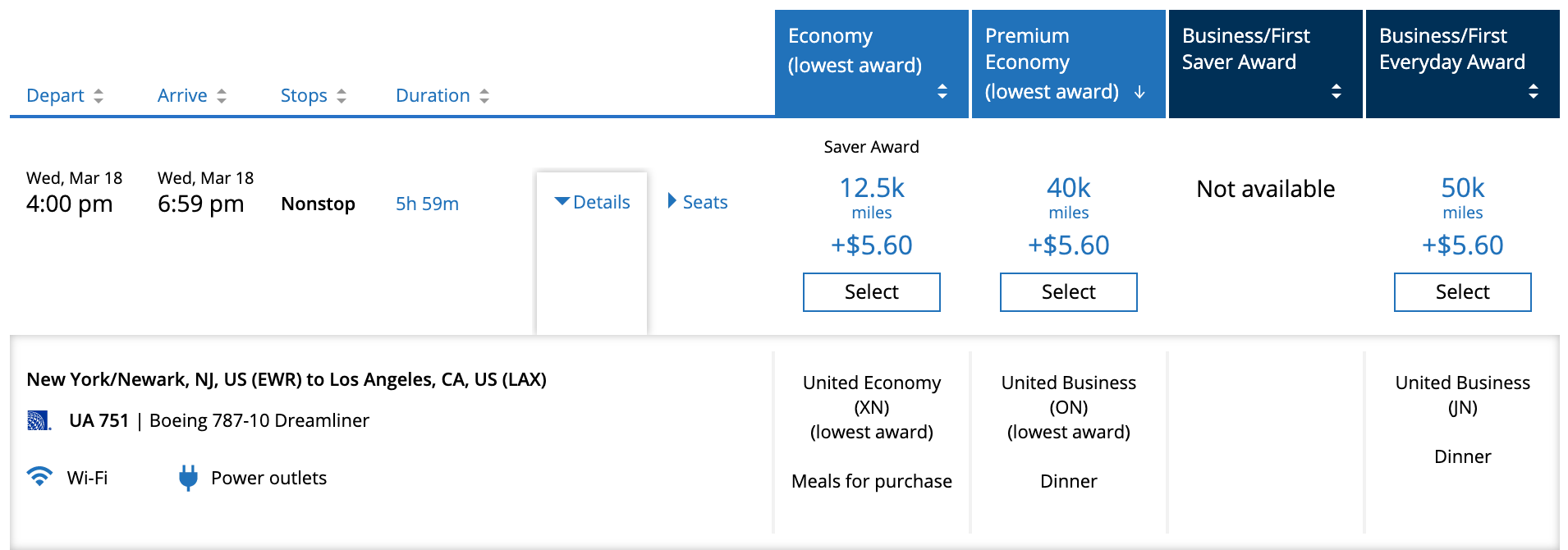Screen dimensions: 1568x550
Task: Click the 40k miles Premium Economy fare
Action: (x=1069, y=216)
